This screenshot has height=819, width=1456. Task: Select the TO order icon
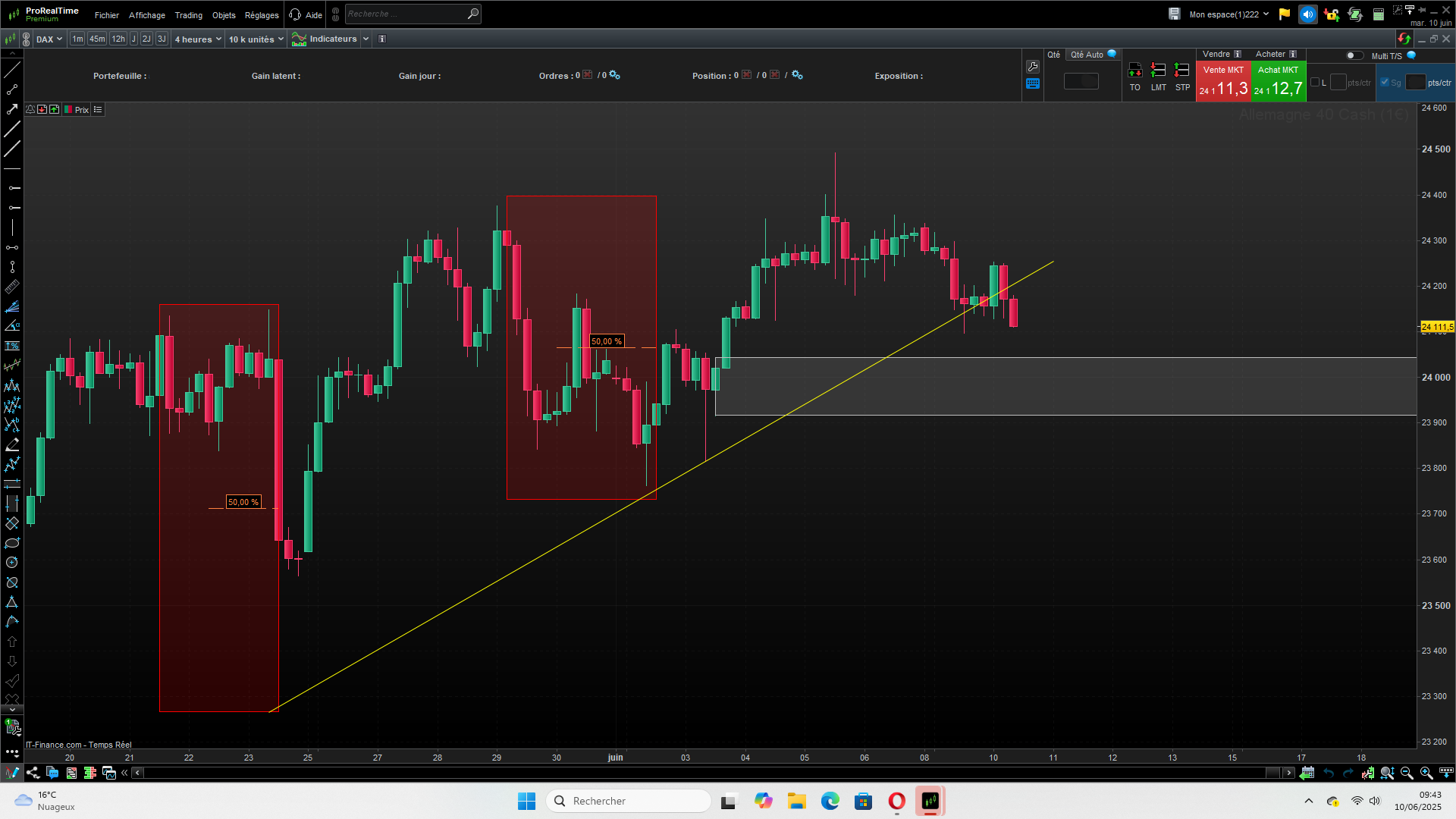coord(1134,71)
